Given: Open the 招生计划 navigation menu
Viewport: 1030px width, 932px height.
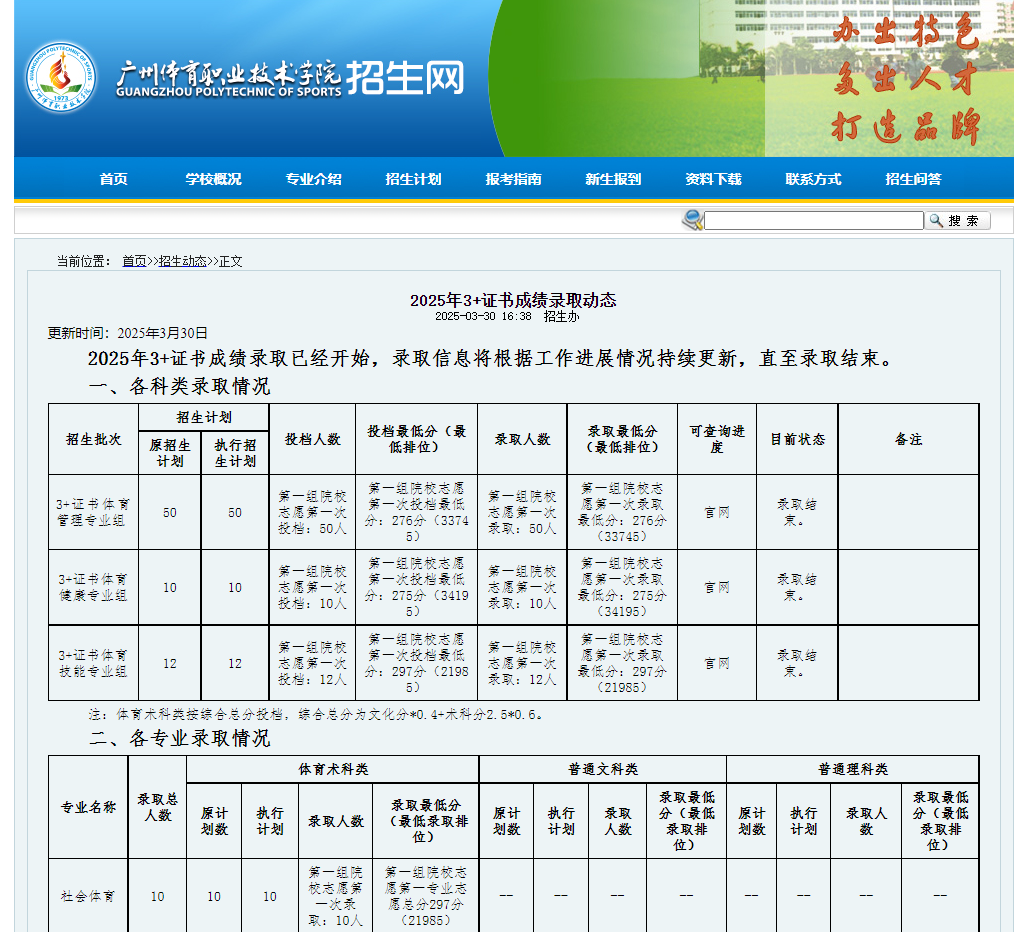Looking at the screenshot, I should [412, 178].
